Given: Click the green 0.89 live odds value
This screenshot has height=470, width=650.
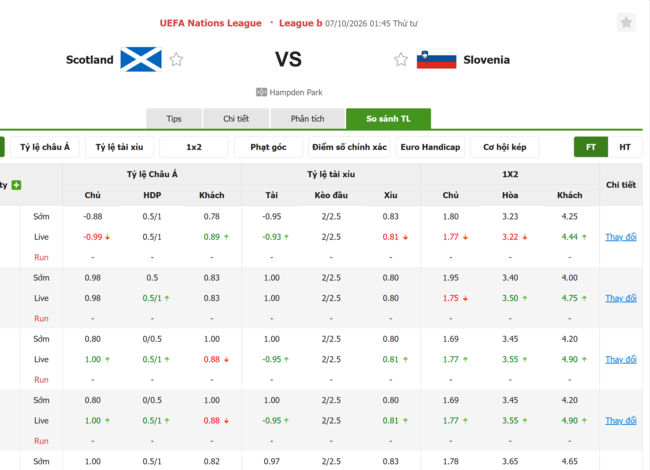Looking at the screenshot, I should (211, 237).
